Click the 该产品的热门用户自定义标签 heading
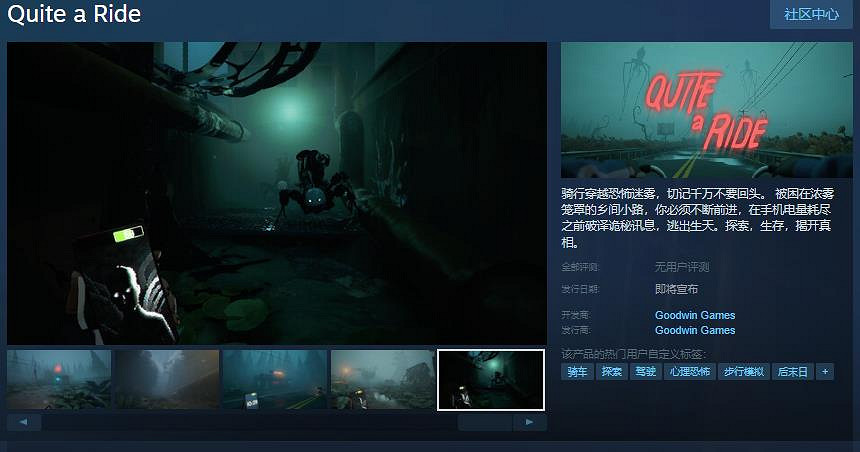Screen dimensions: 860x452 tap(633, 354)
